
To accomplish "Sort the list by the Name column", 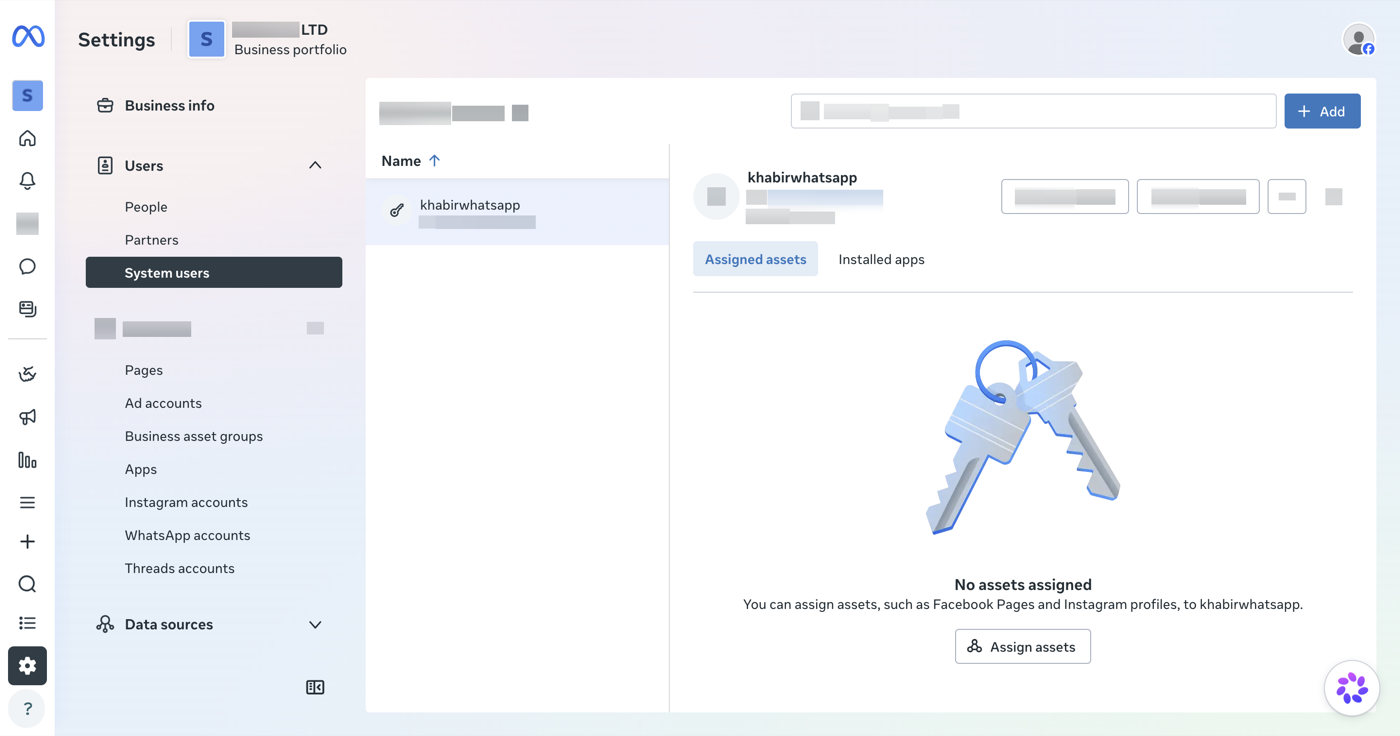I will pos(411,160).
